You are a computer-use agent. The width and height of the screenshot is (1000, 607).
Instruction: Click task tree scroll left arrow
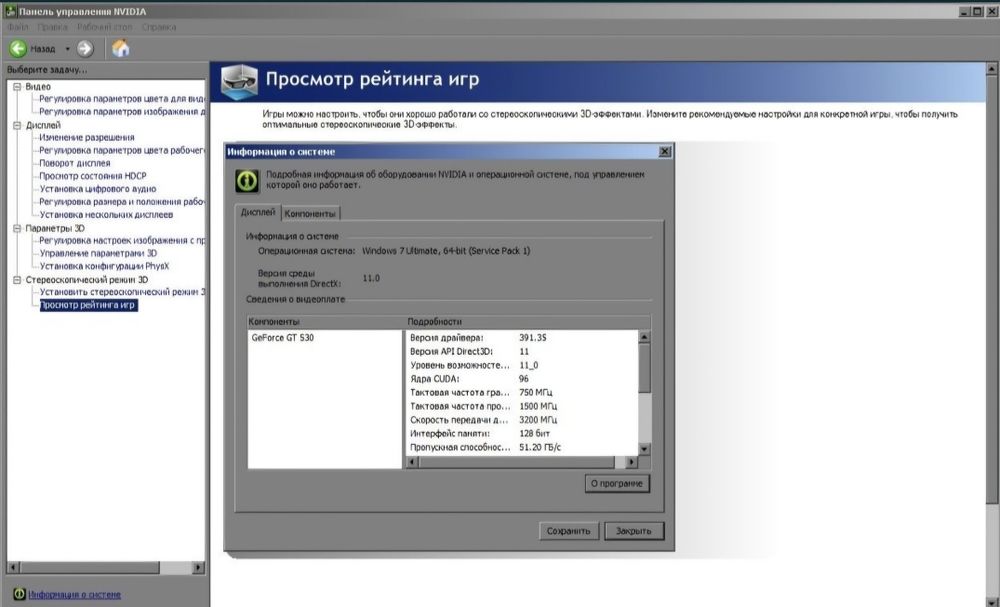click(13, 567)
